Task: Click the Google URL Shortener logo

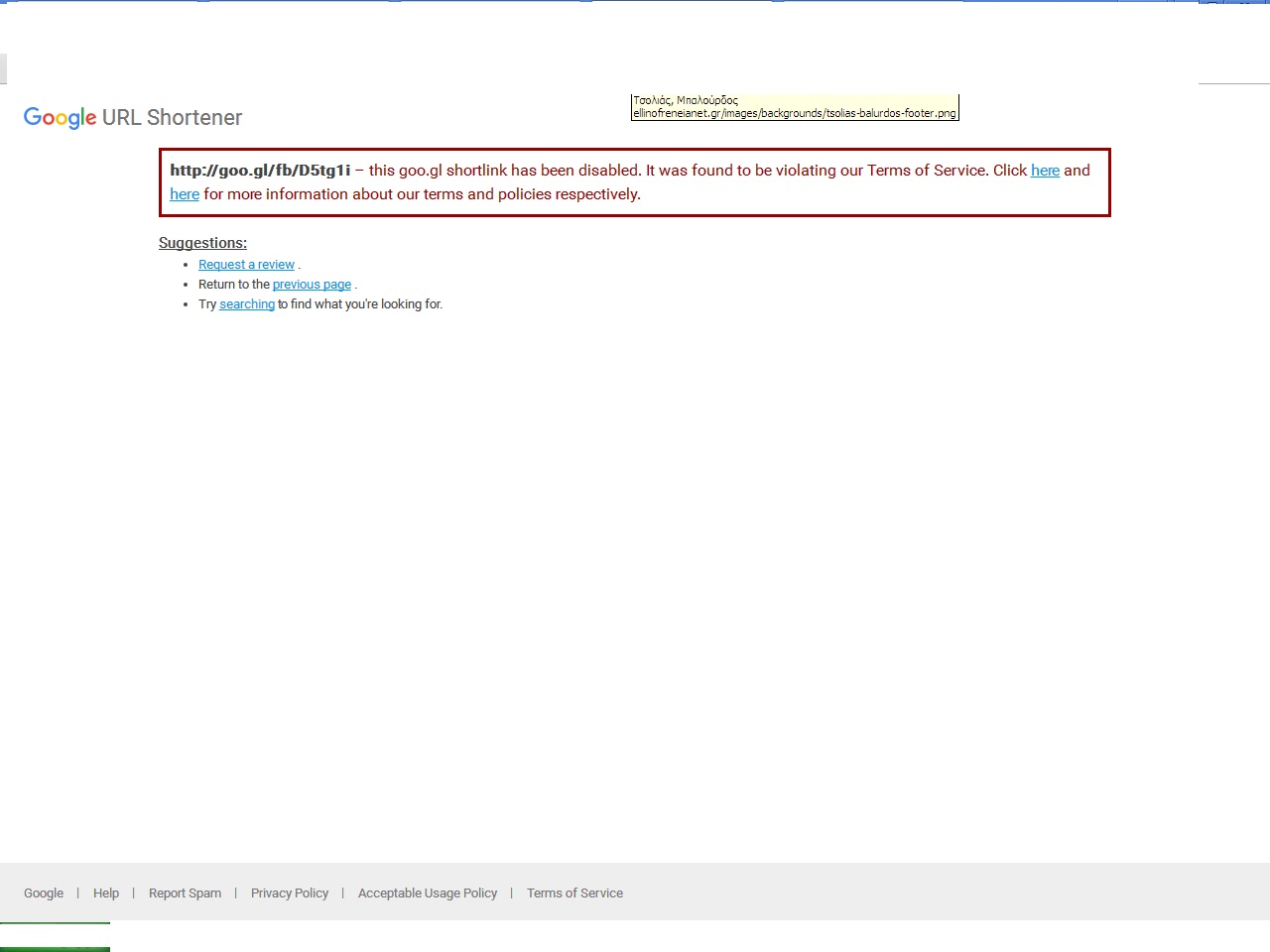Action: tap(133, 118)
